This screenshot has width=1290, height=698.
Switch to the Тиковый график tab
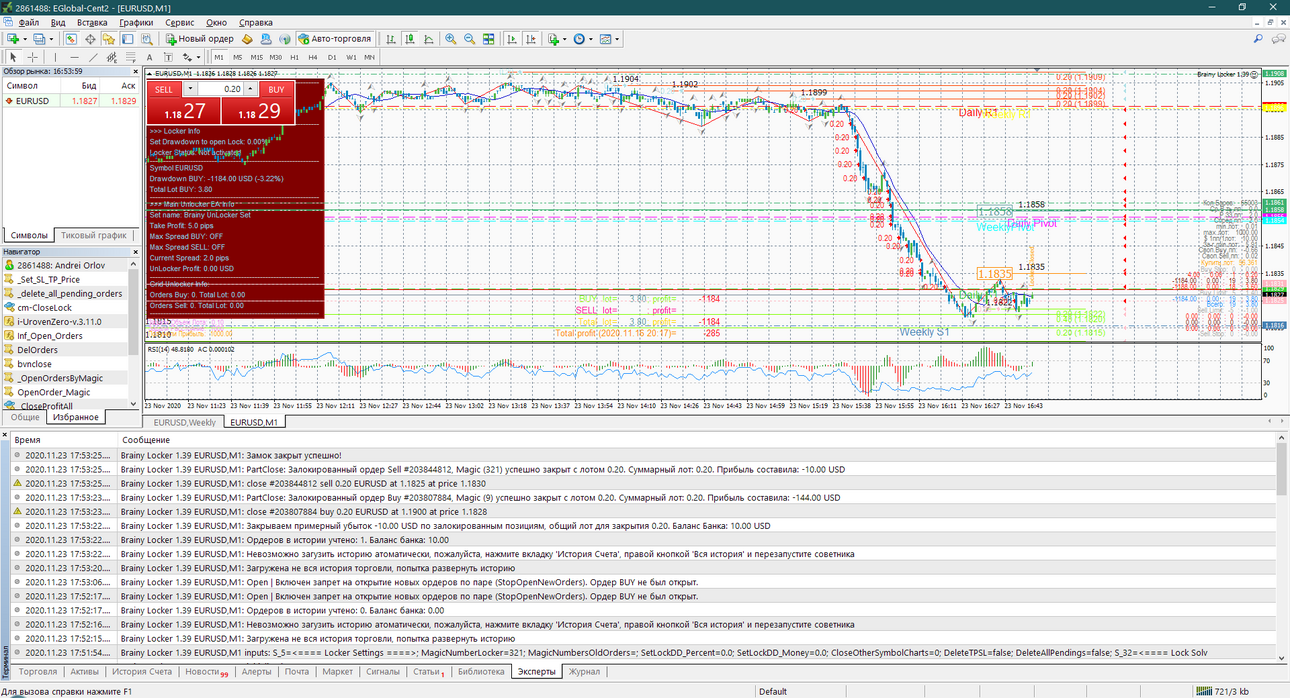[94, 235]
